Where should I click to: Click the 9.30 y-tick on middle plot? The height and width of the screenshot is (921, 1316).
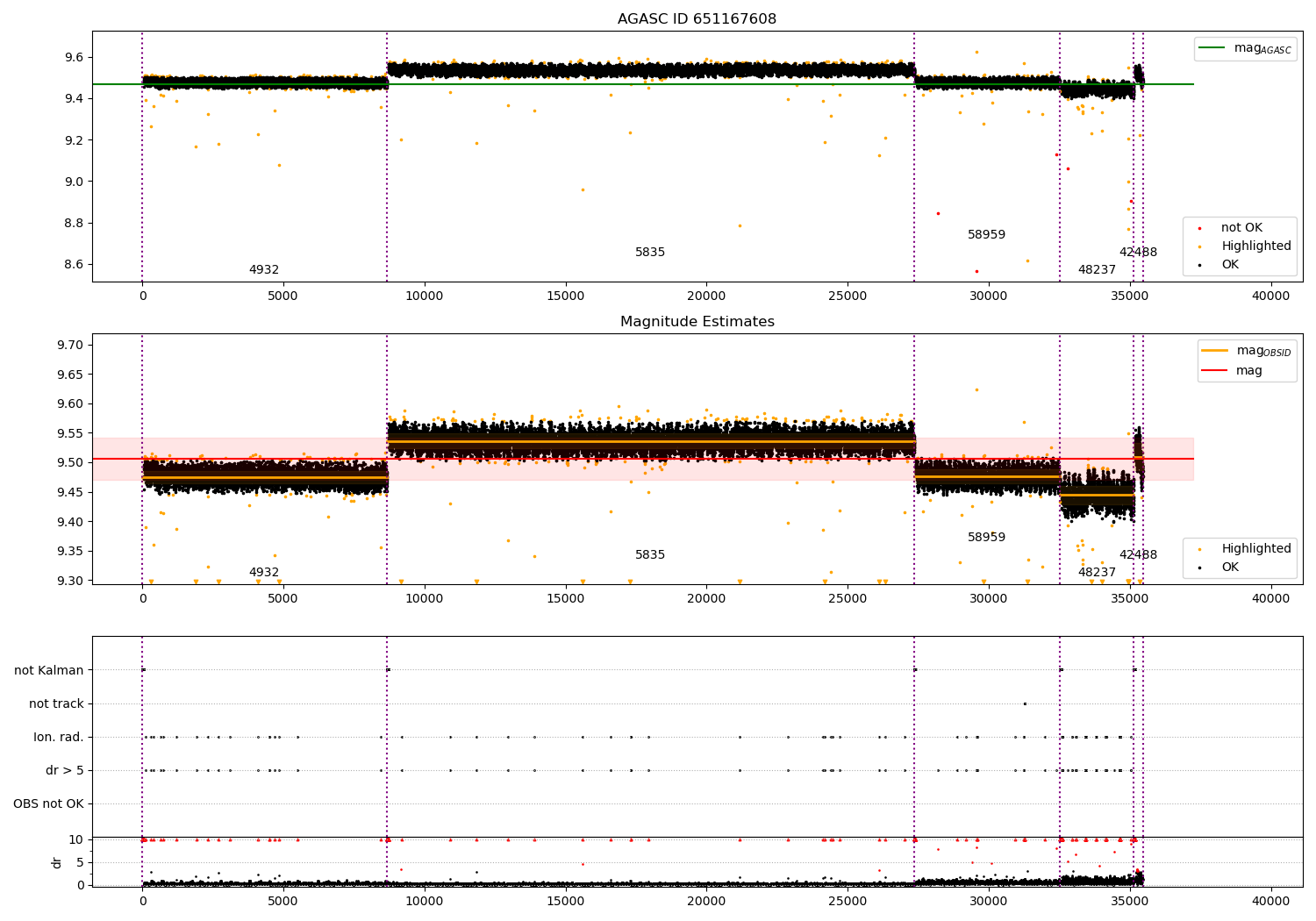pos(69,582)
